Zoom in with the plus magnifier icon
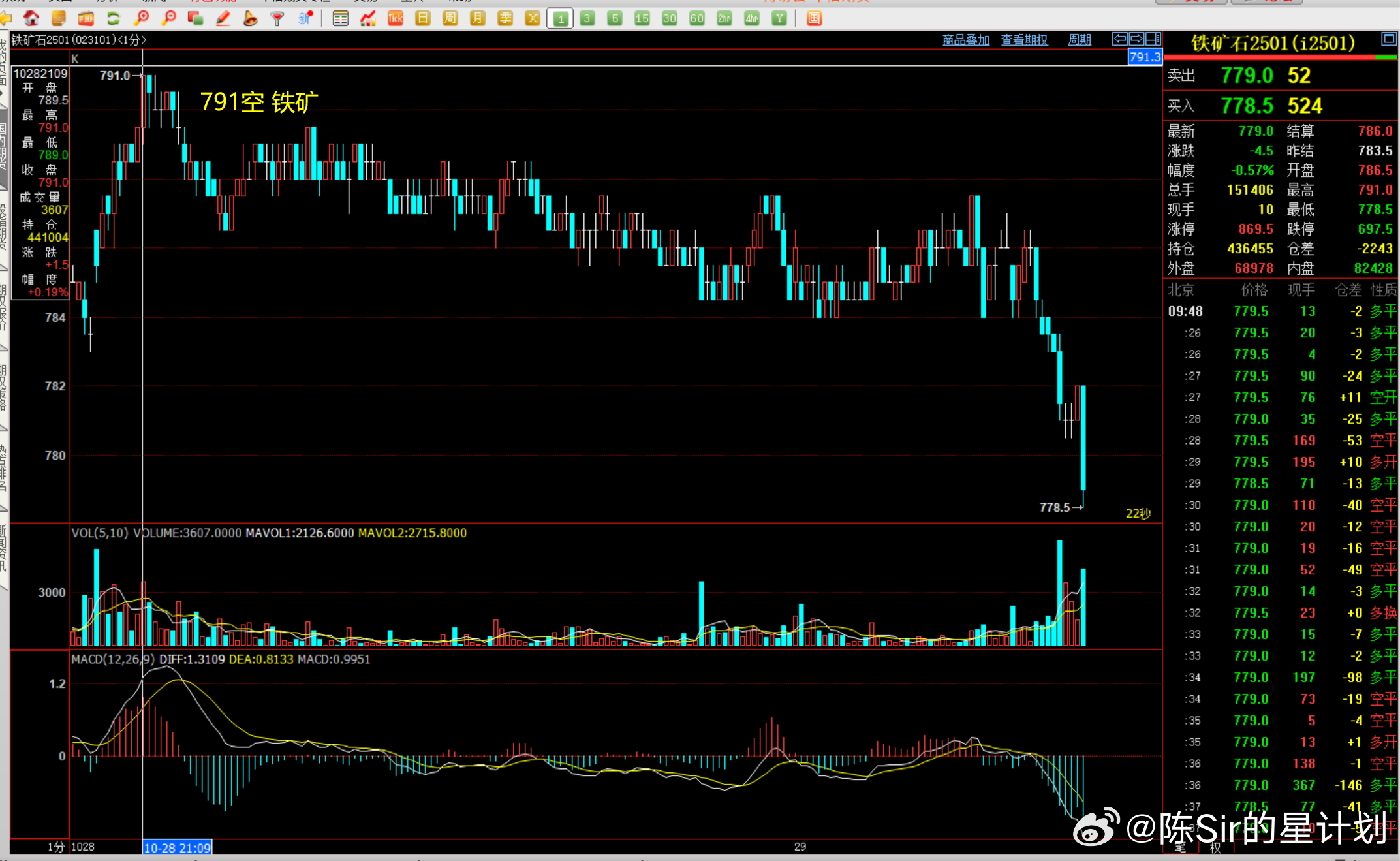 (x=141, y=18)
